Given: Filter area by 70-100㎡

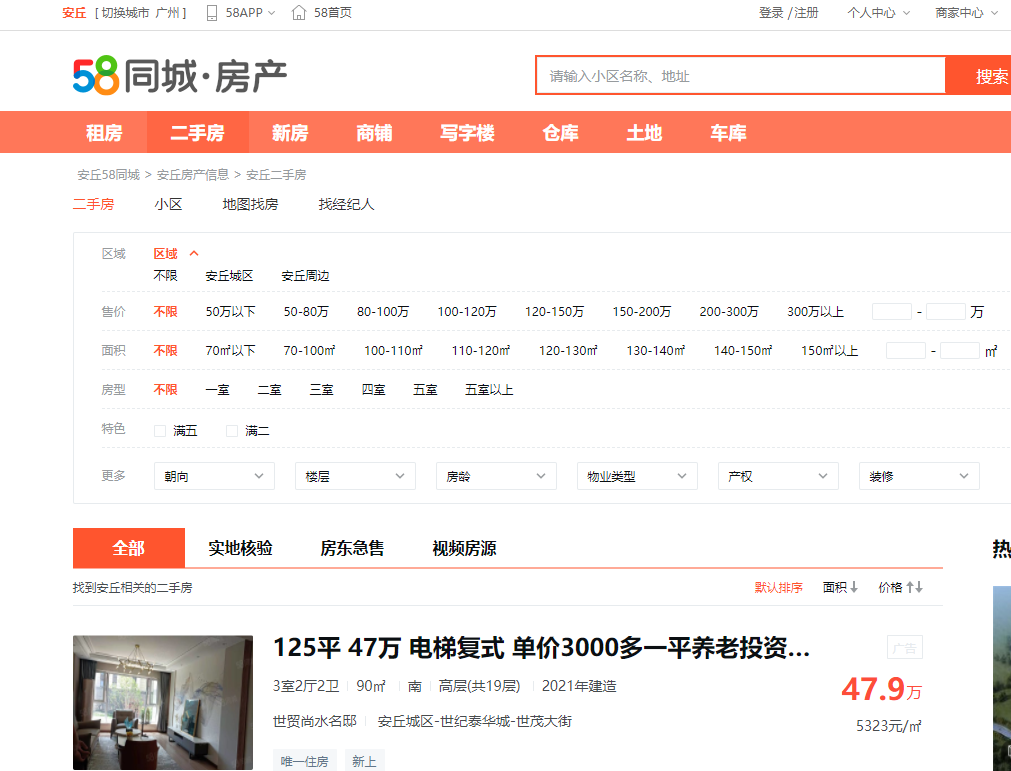Looking at the screenshot, I should tap(309, 351).
